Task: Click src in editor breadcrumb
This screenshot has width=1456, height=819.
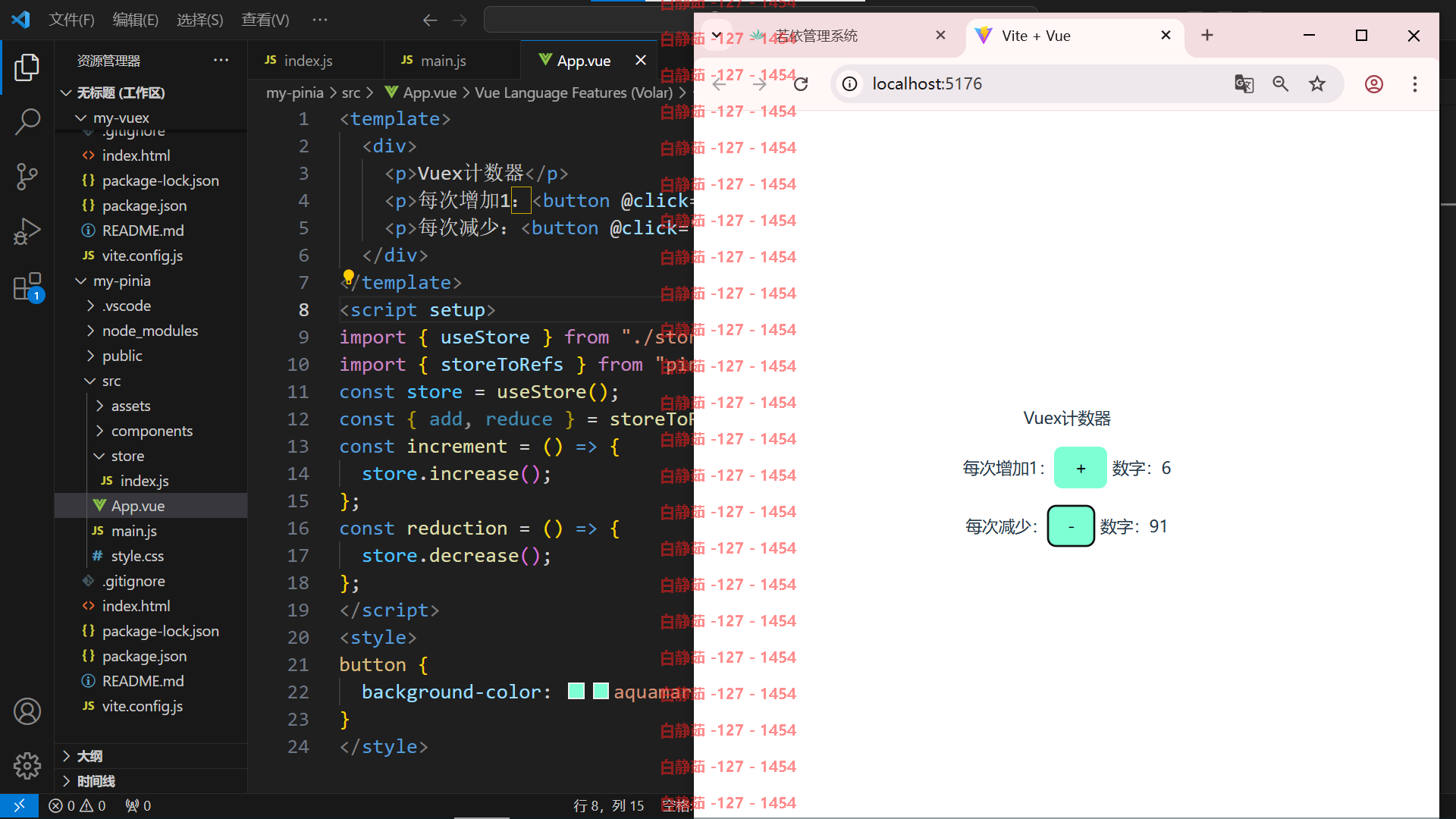Action: tap(350, 93)
